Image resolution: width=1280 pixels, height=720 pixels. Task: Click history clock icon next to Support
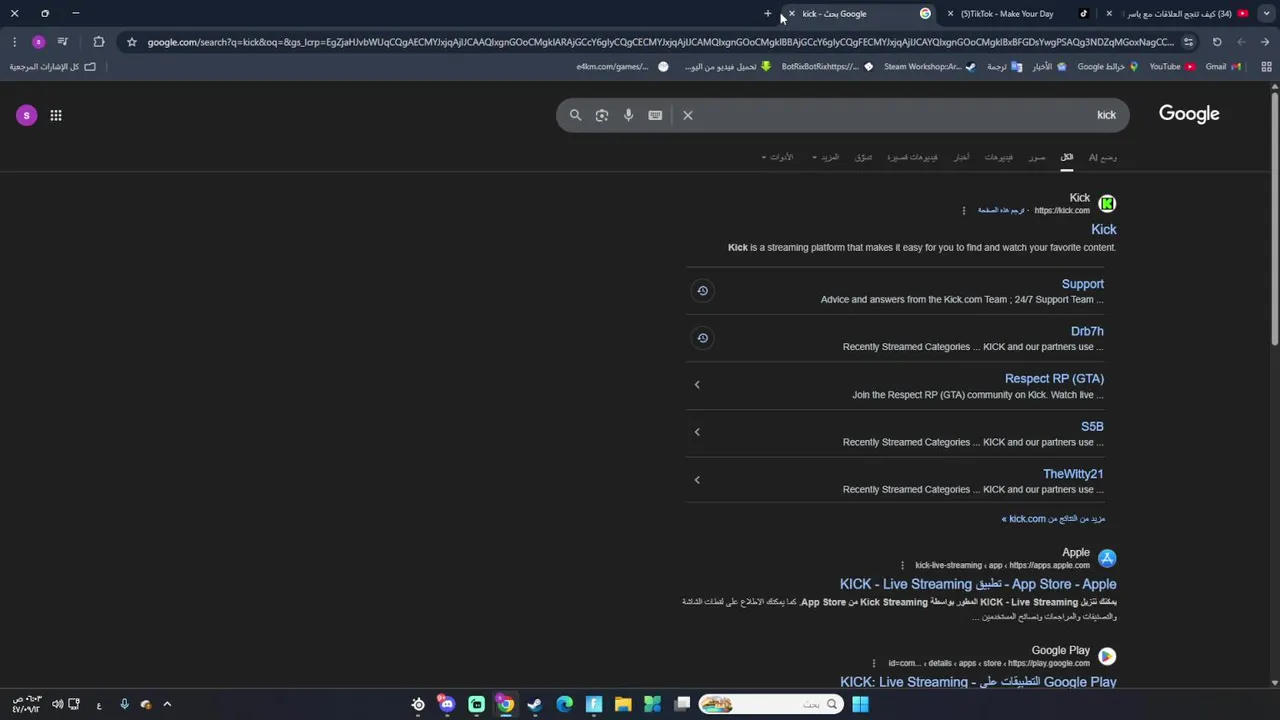tap(702, 291)
